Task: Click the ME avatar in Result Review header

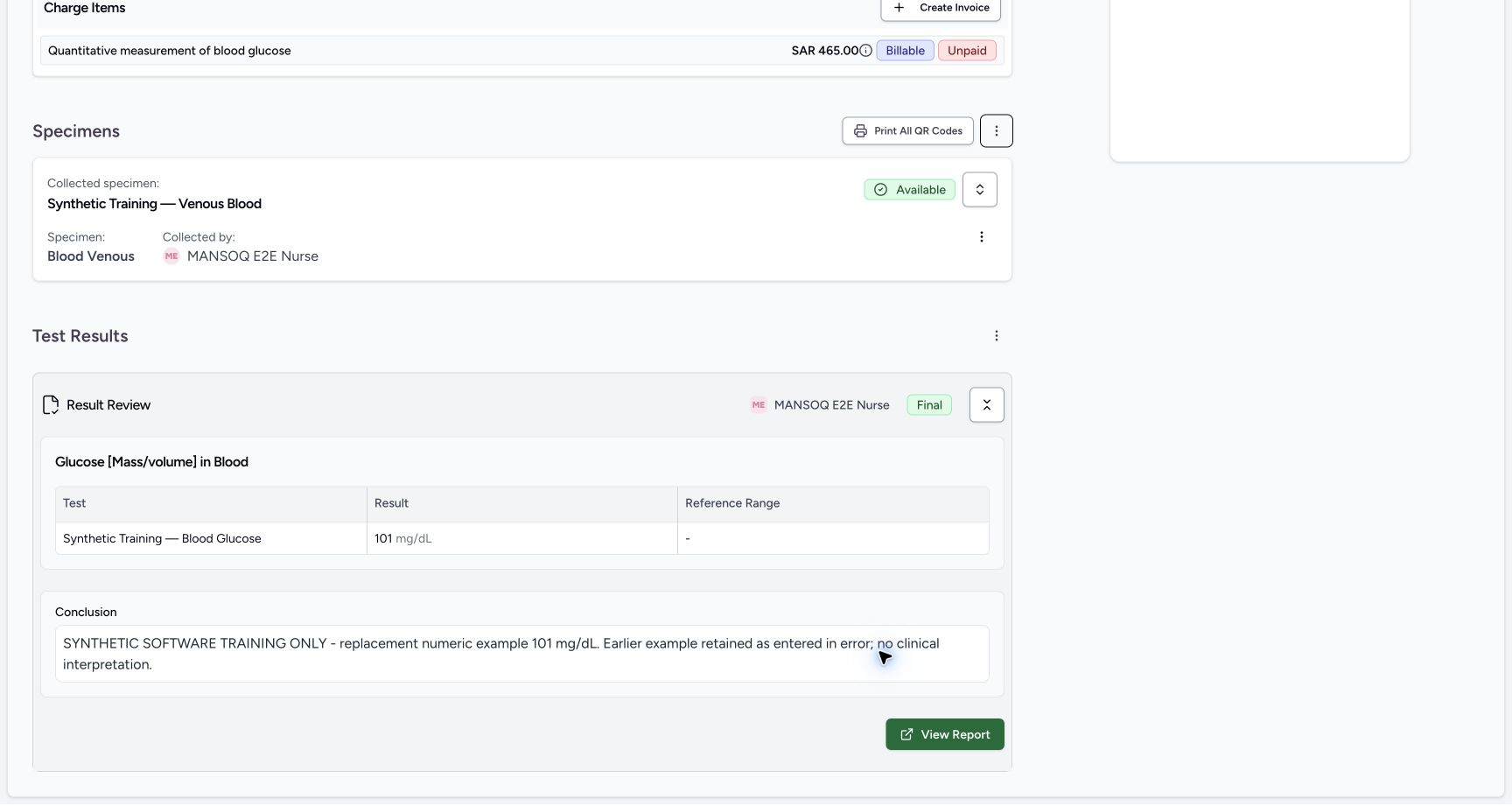Action: [759, 405]
